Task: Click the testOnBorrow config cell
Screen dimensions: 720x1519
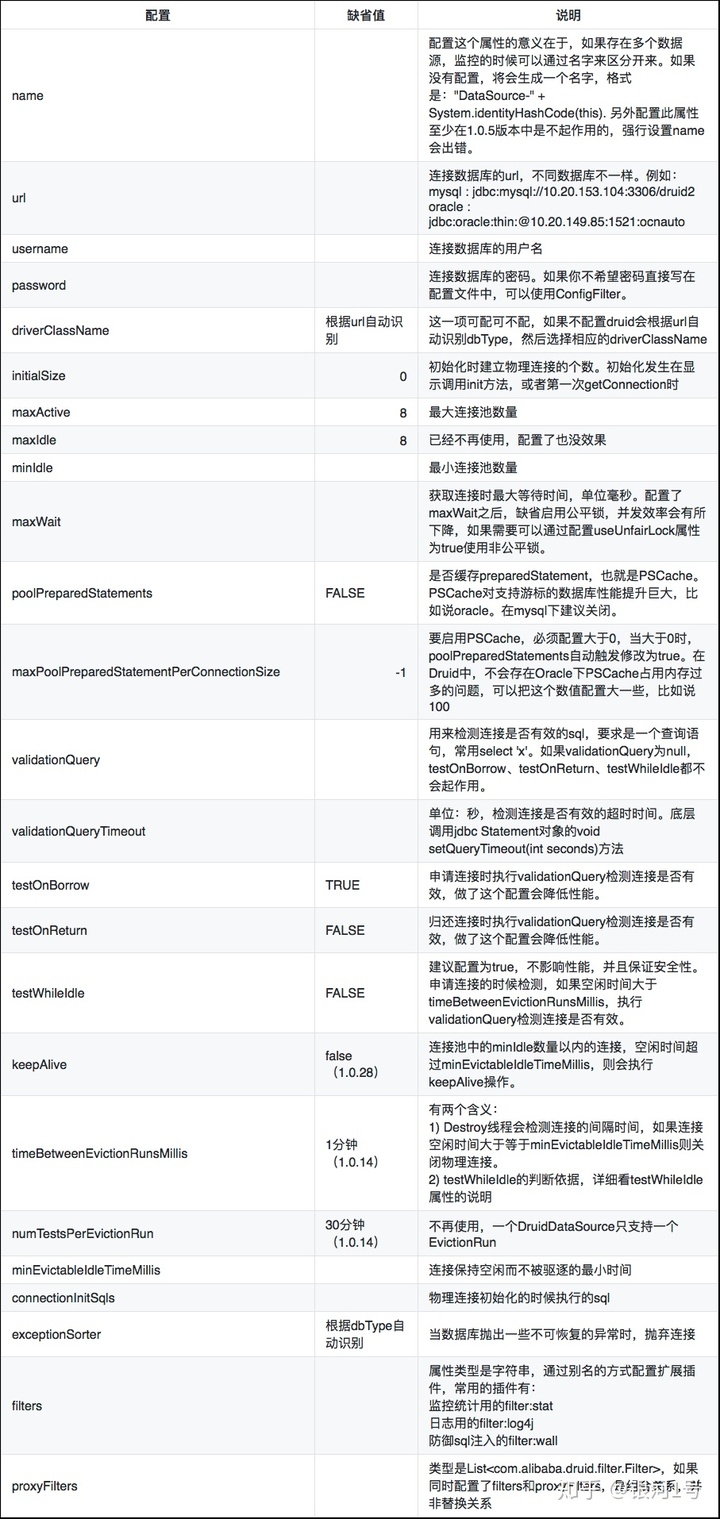Action: point(157,885)
